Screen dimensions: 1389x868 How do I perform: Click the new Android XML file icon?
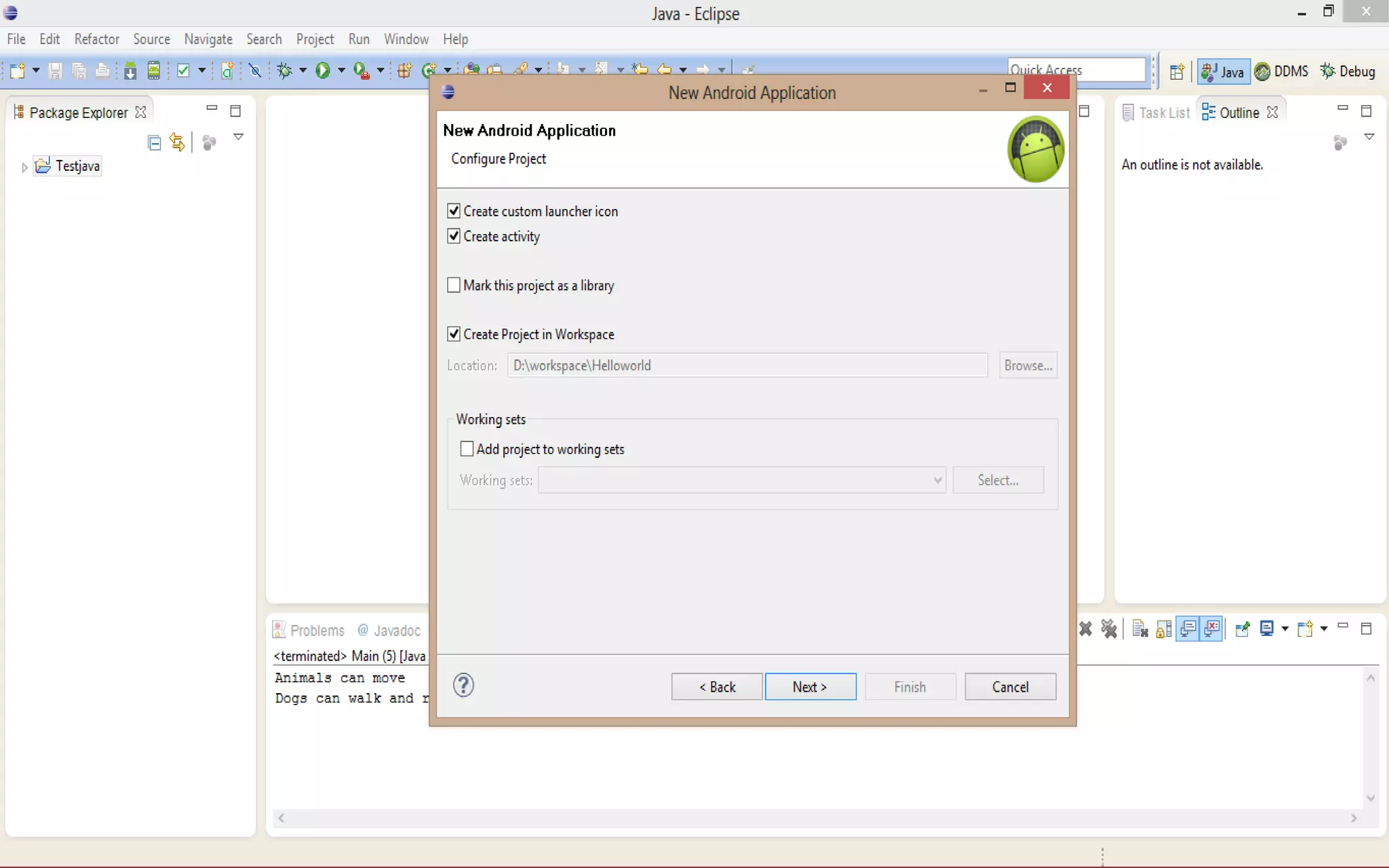(228, 71)
